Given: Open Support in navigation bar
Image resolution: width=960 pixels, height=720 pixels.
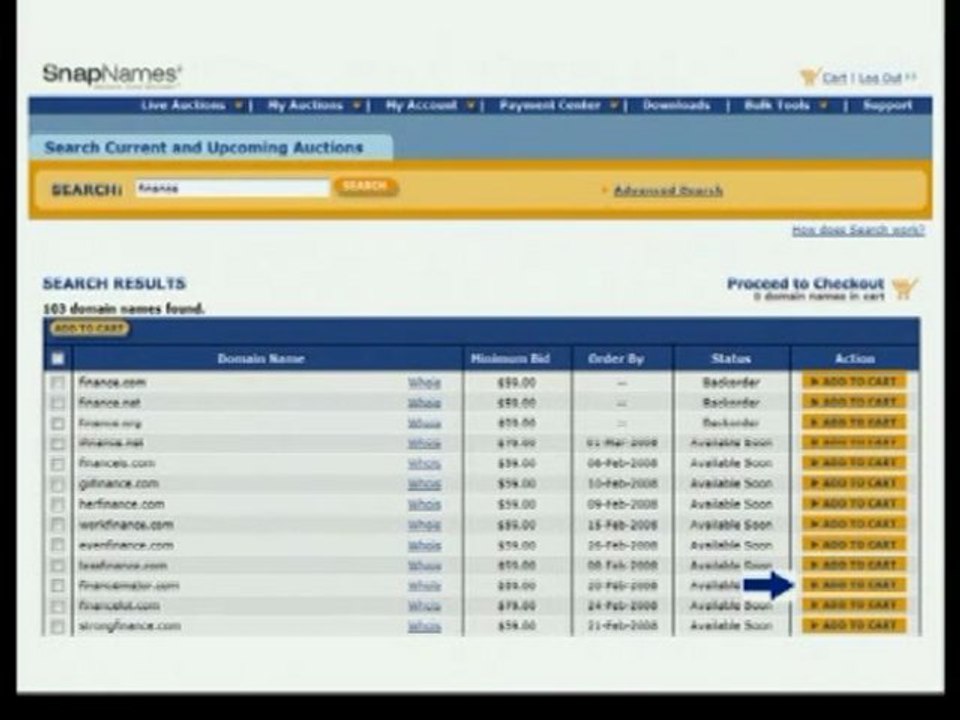Looking at the screenshot, I should (x=888, y=105).
